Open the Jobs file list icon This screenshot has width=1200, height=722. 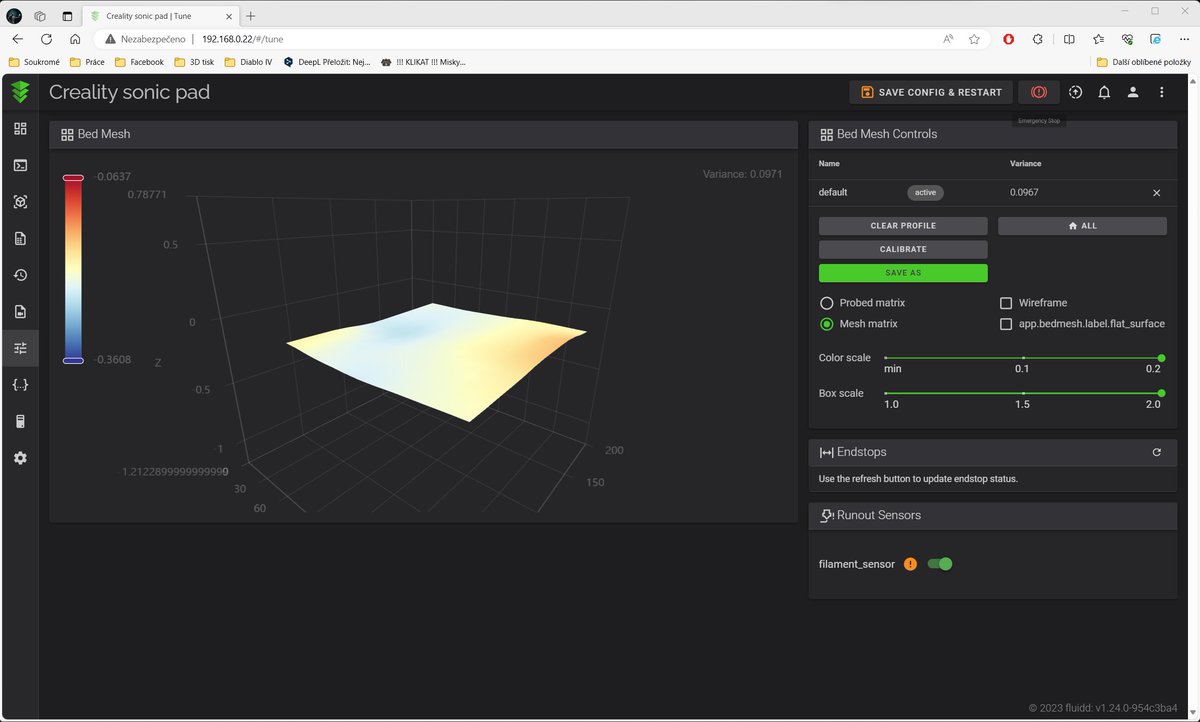(20, 238)
